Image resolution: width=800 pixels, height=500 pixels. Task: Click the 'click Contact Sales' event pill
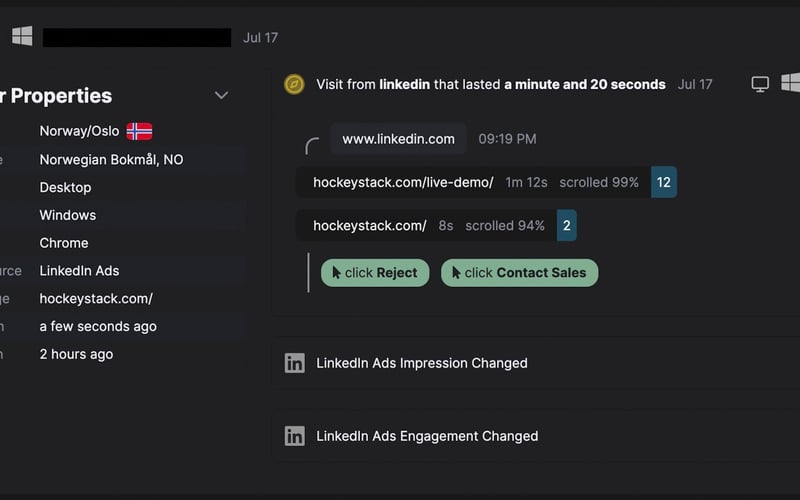coord(519,273)
